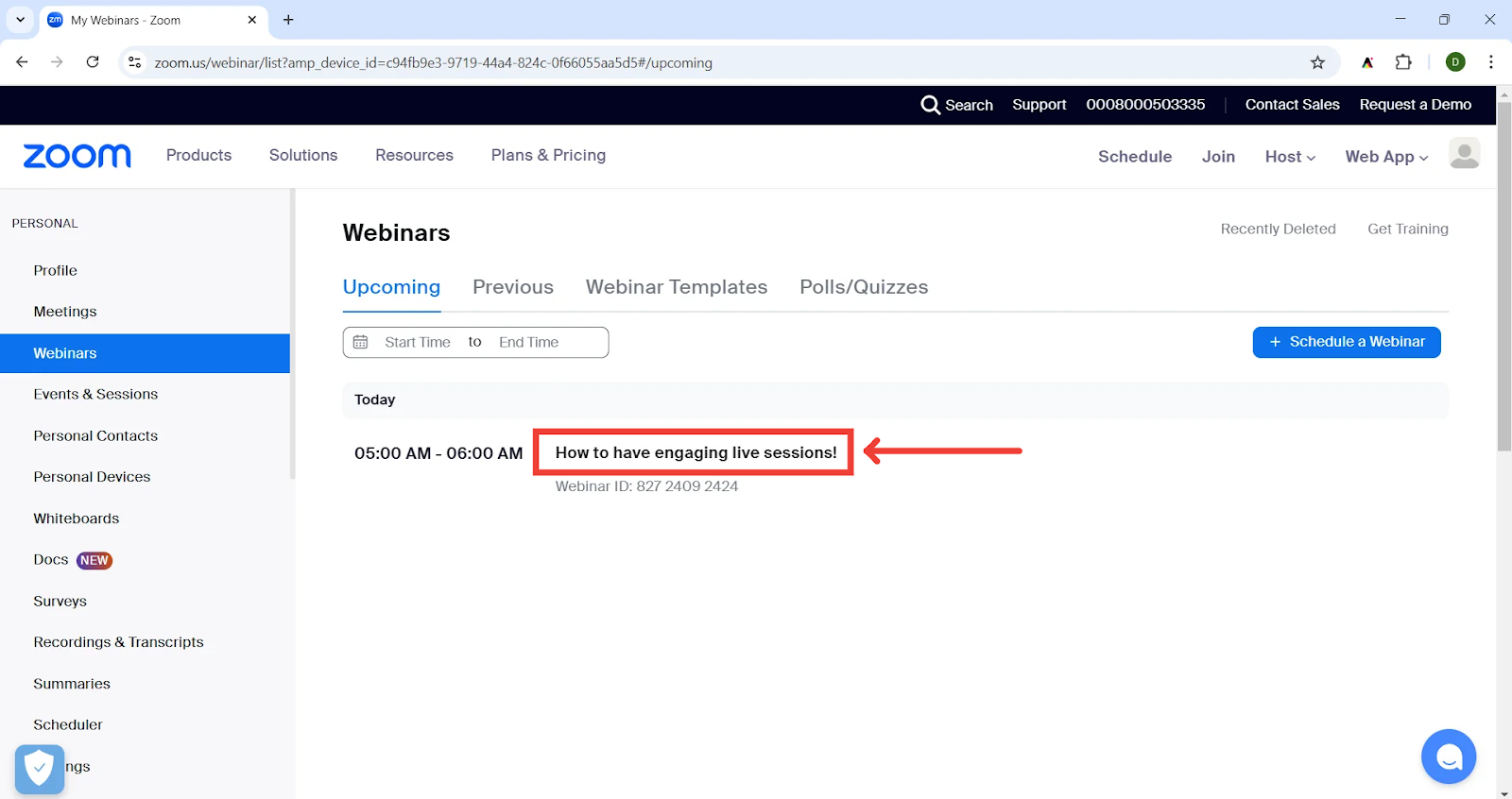The image size is (1512, 799).
Task: Click the privacy shield icon
Action: tap(40, 769)
